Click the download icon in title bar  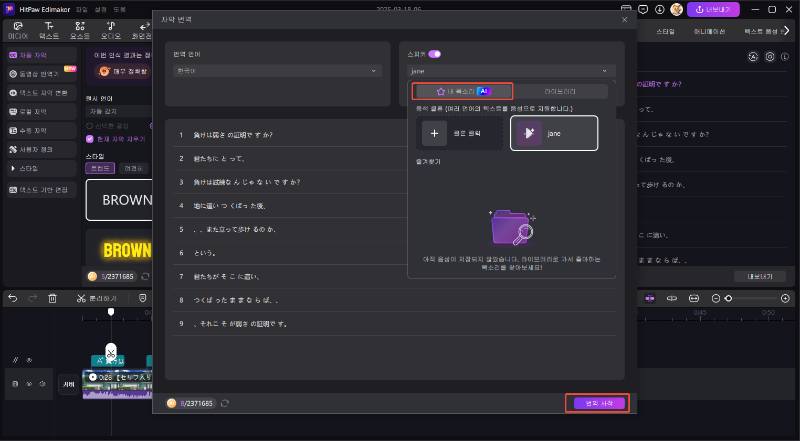point(660,10)
